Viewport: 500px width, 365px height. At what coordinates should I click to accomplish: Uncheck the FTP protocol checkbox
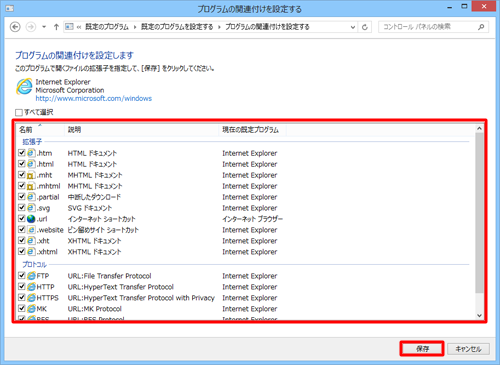(22, 275)
